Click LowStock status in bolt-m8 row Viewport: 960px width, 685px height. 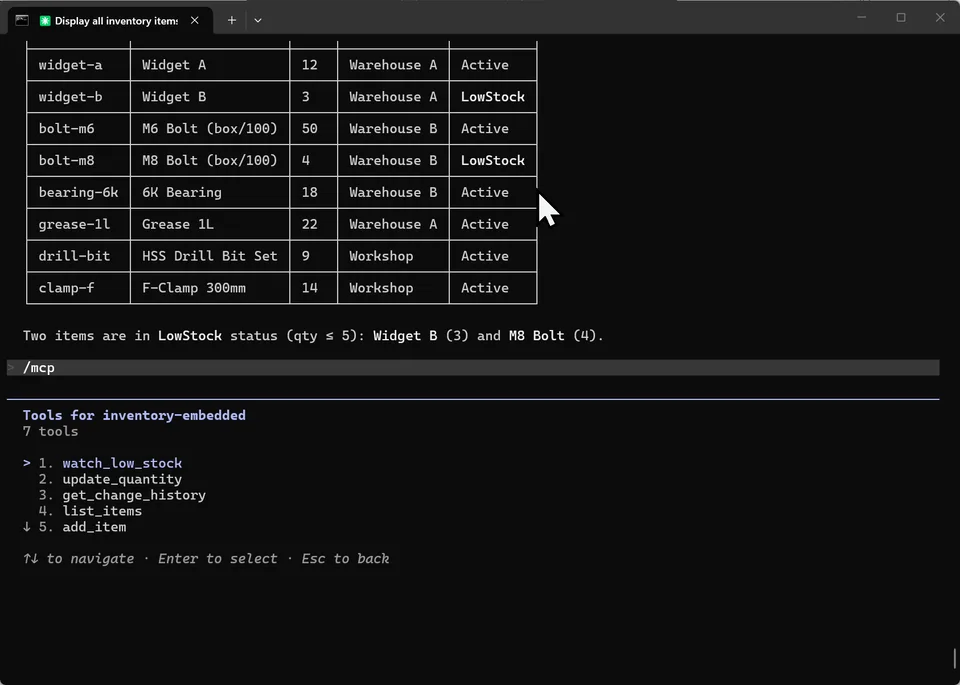493,160
